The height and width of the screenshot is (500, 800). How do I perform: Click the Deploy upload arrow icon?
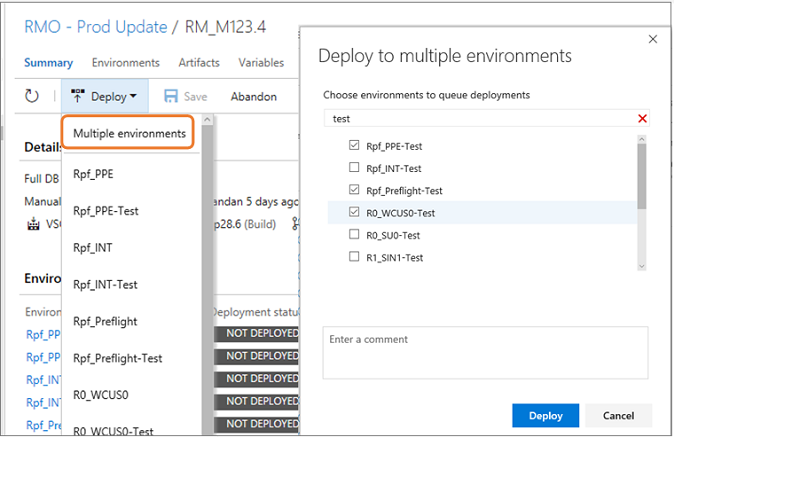(x=78, y=96)
